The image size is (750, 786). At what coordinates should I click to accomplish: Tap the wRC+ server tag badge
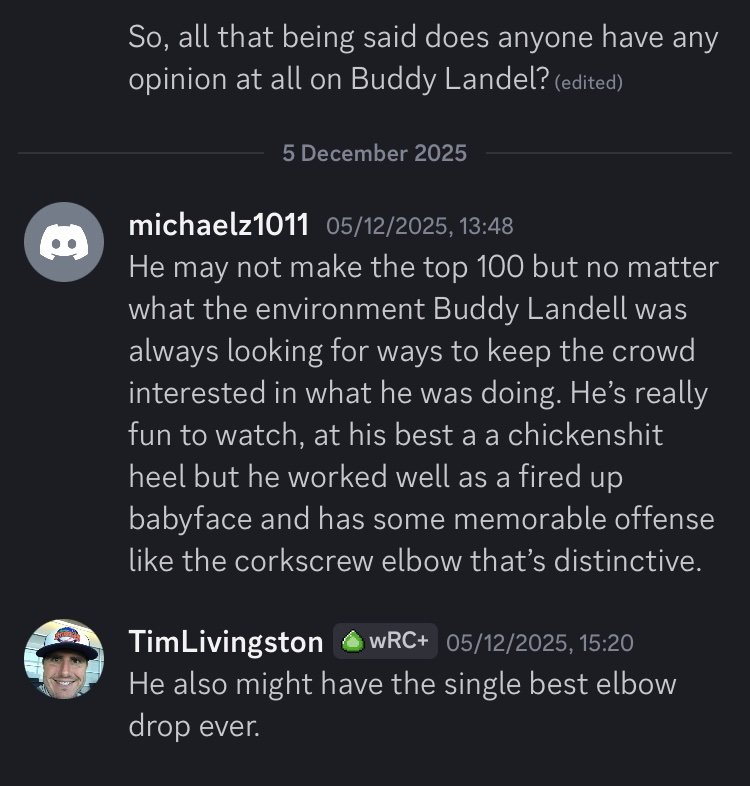[385, 642]
